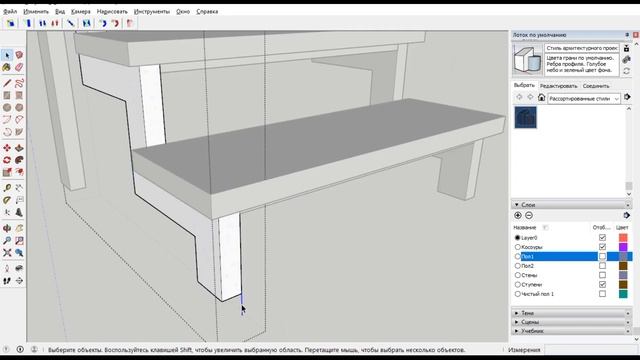This screenshot has width=640, height=360.
Task: Activate the Push/Pull tool
Action: point(19,148)
